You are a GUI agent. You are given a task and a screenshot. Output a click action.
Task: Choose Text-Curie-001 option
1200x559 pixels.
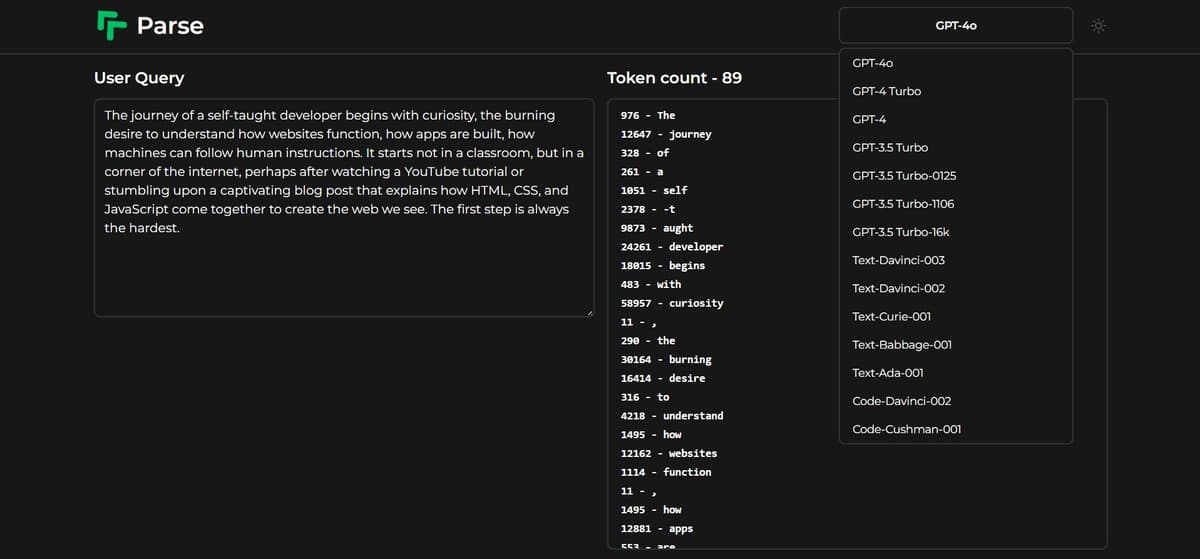(891, 317)
